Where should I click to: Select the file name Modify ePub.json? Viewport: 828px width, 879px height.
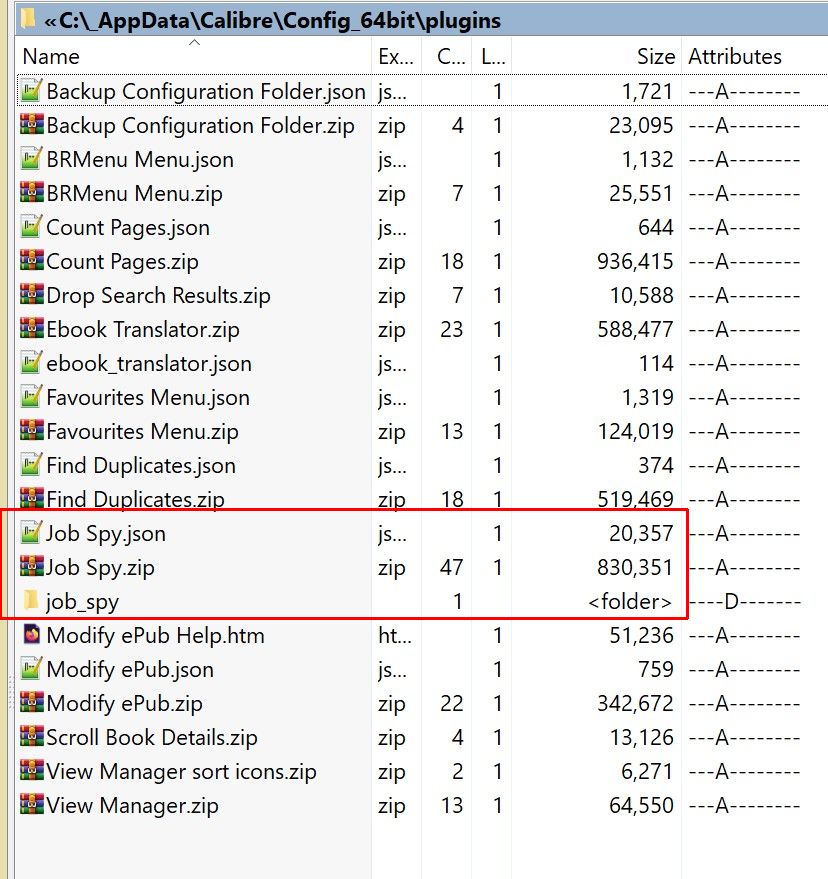tap(130, 670)
